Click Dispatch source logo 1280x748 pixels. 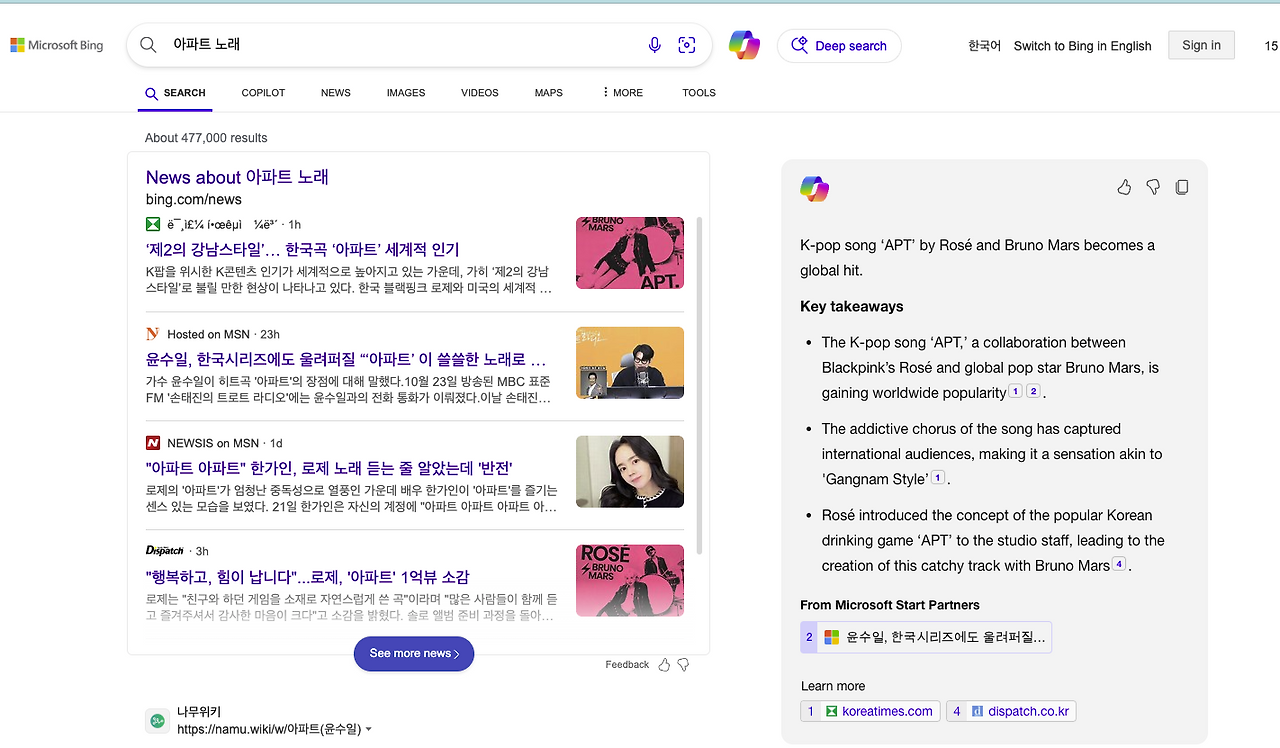tap(165, 551)
